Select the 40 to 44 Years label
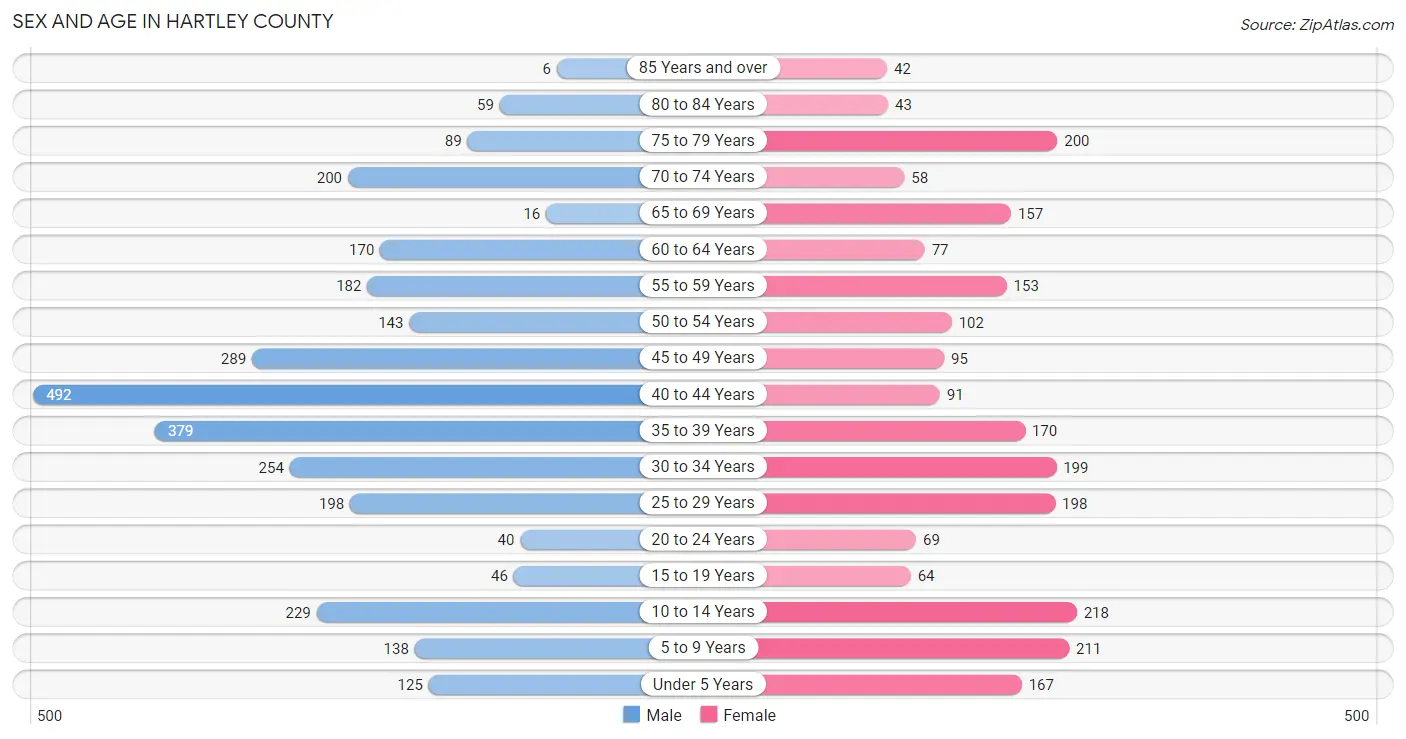The height and width of the screenshot is (739, 1406). pos(703,394)
